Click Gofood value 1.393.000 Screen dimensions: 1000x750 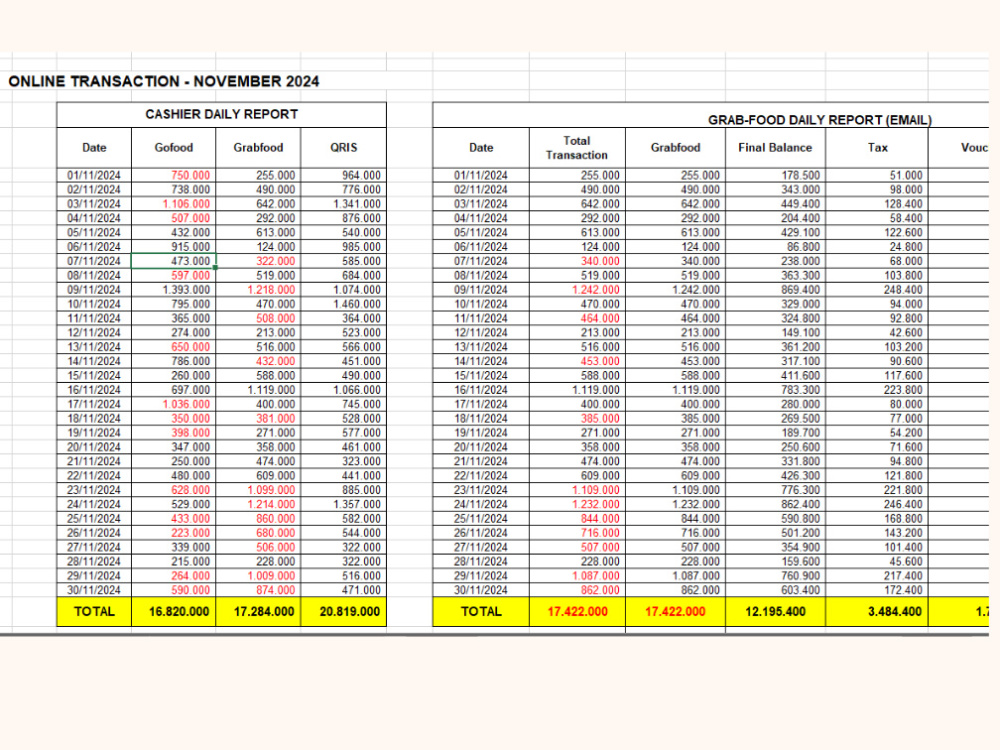pos(186,290)
